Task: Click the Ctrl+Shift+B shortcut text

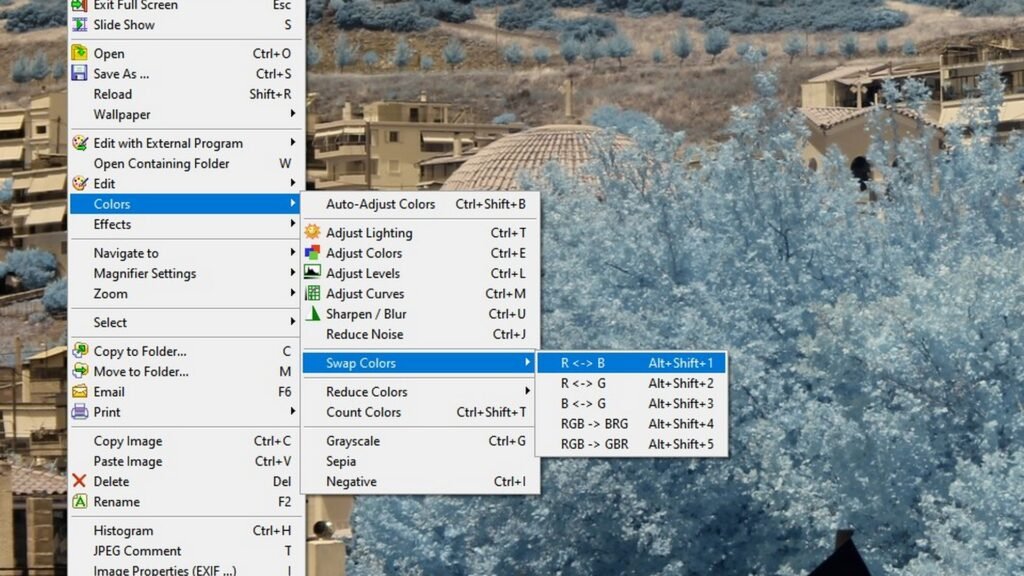Action: [490, 204]
